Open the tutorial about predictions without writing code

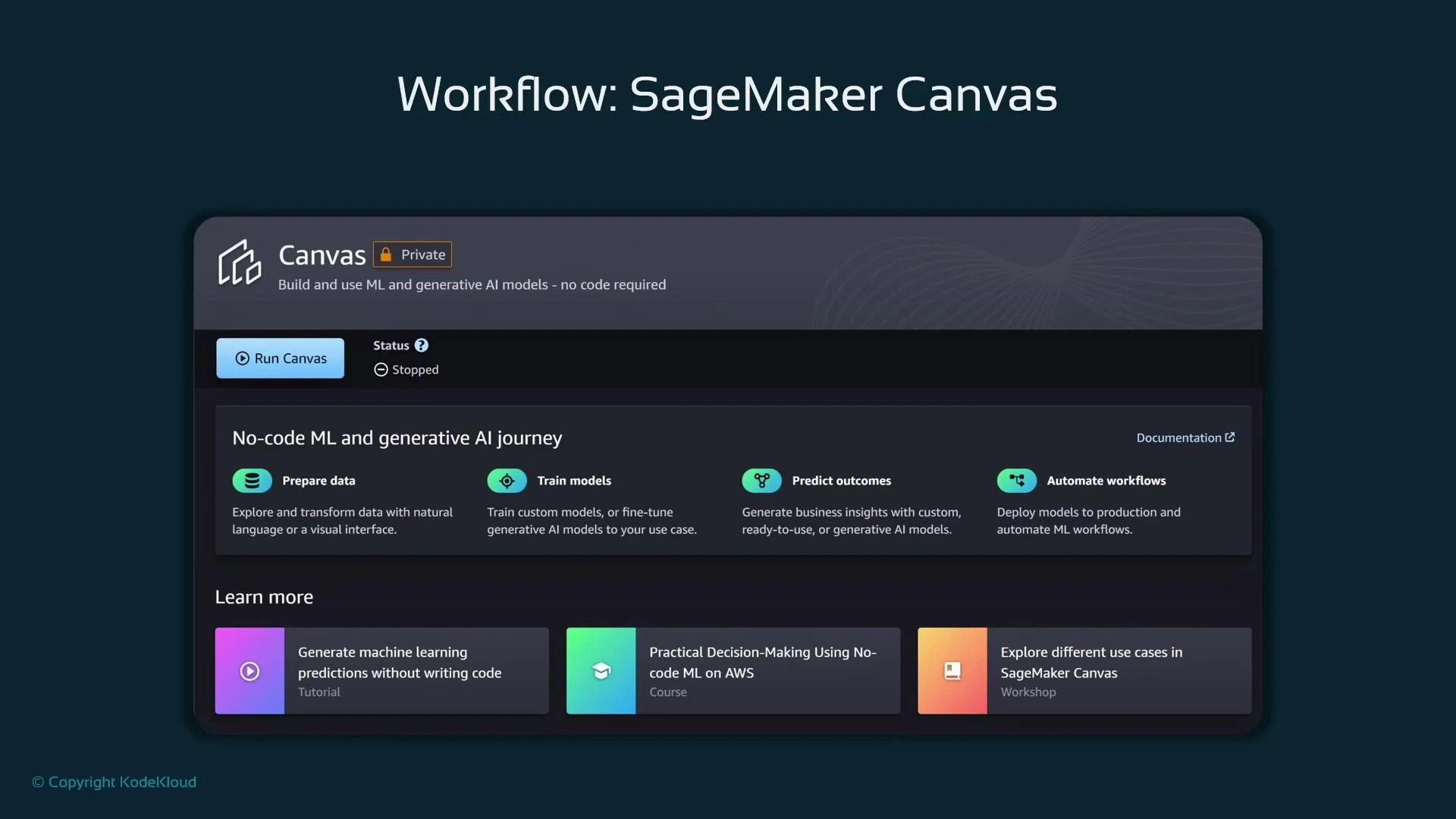click(381, 670)
